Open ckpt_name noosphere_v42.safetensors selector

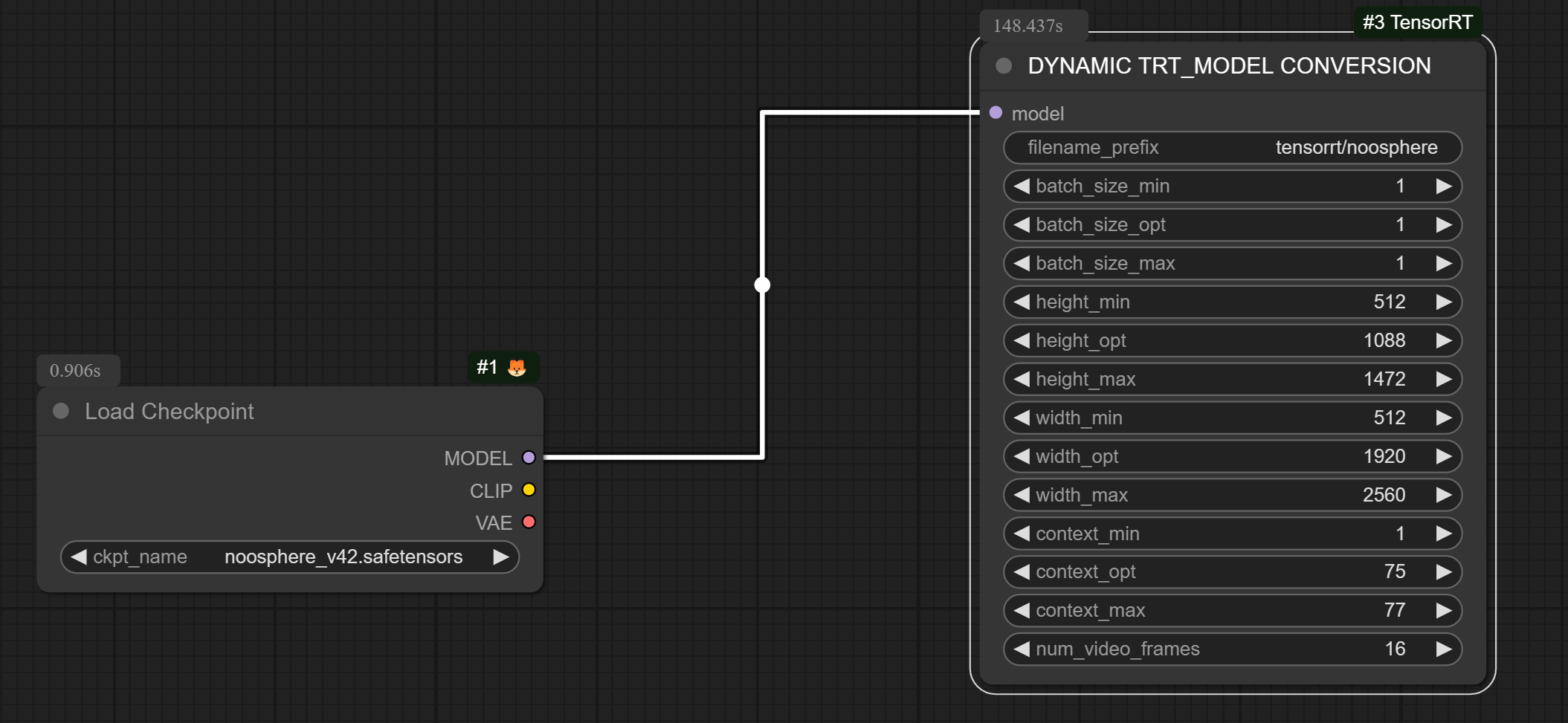point(290,557)
